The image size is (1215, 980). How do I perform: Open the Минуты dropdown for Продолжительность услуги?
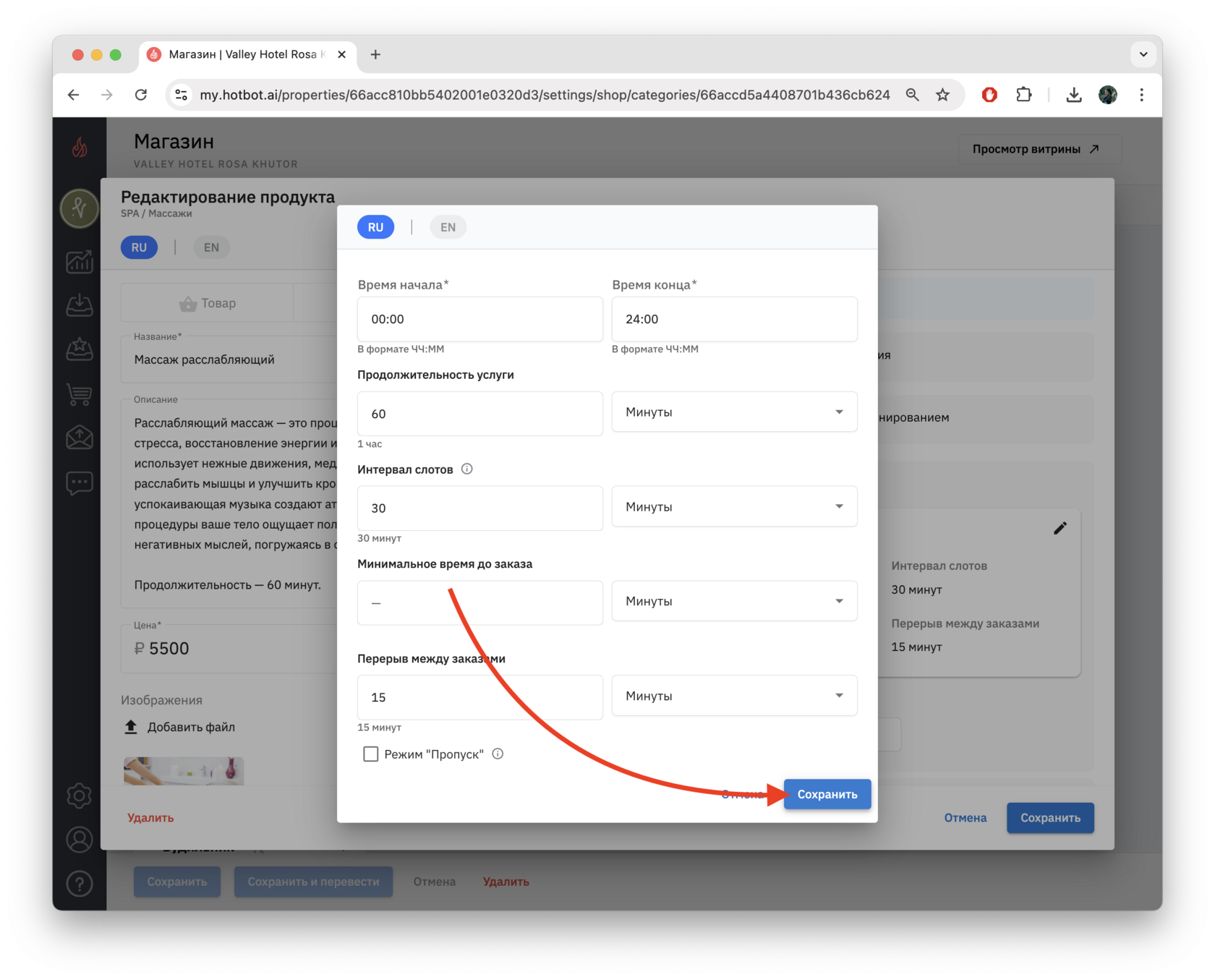[734, 412]
